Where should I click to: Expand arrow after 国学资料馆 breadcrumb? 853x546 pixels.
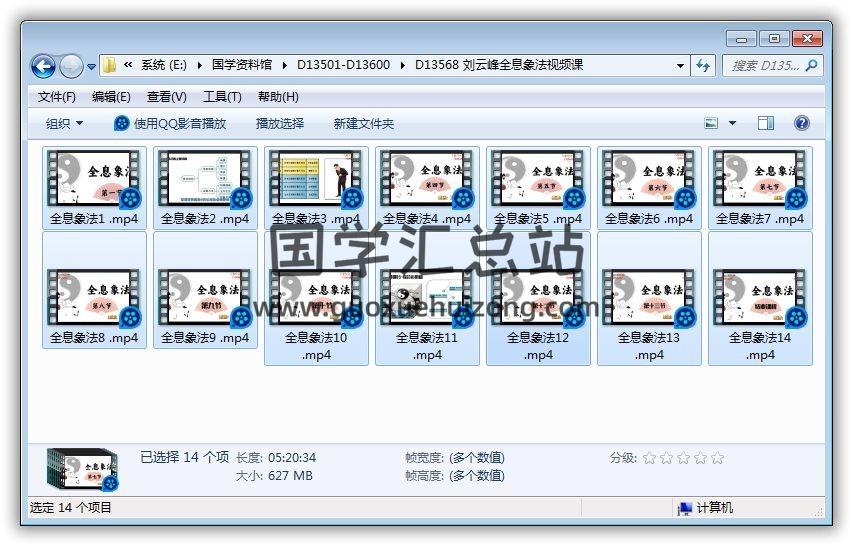click(285, 65)
